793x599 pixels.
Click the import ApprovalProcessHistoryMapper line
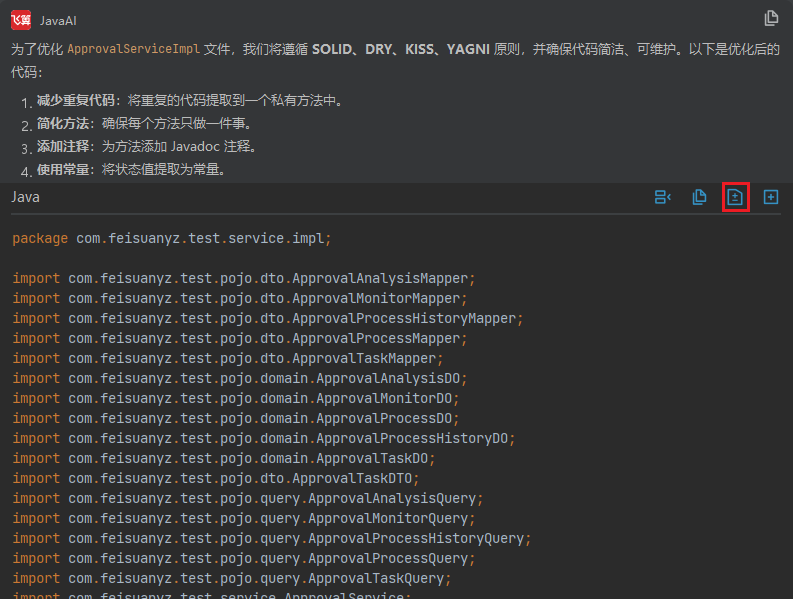[268, 318]
